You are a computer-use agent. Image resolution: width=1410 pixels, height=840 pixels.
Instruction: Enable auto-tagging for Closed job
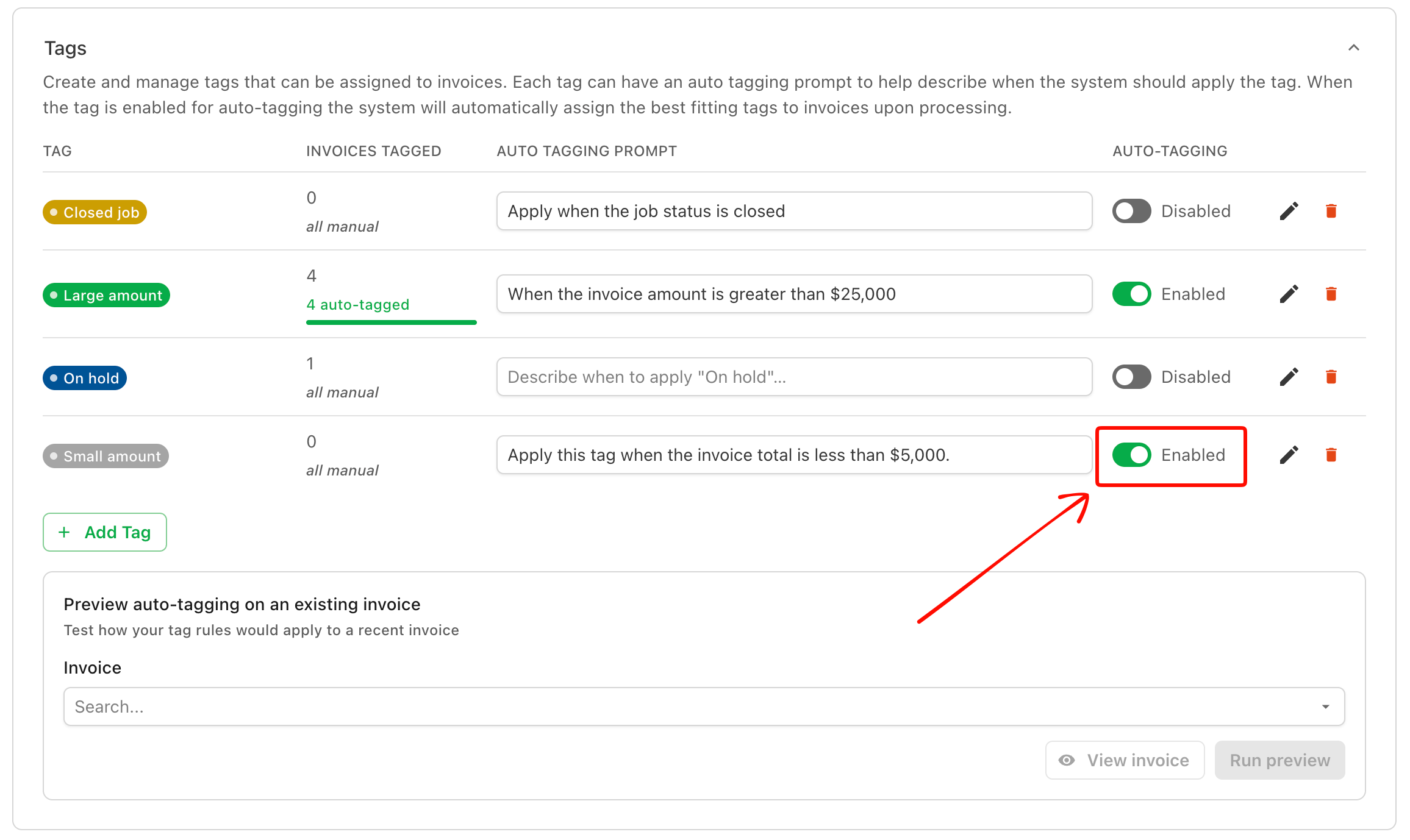1131,211
